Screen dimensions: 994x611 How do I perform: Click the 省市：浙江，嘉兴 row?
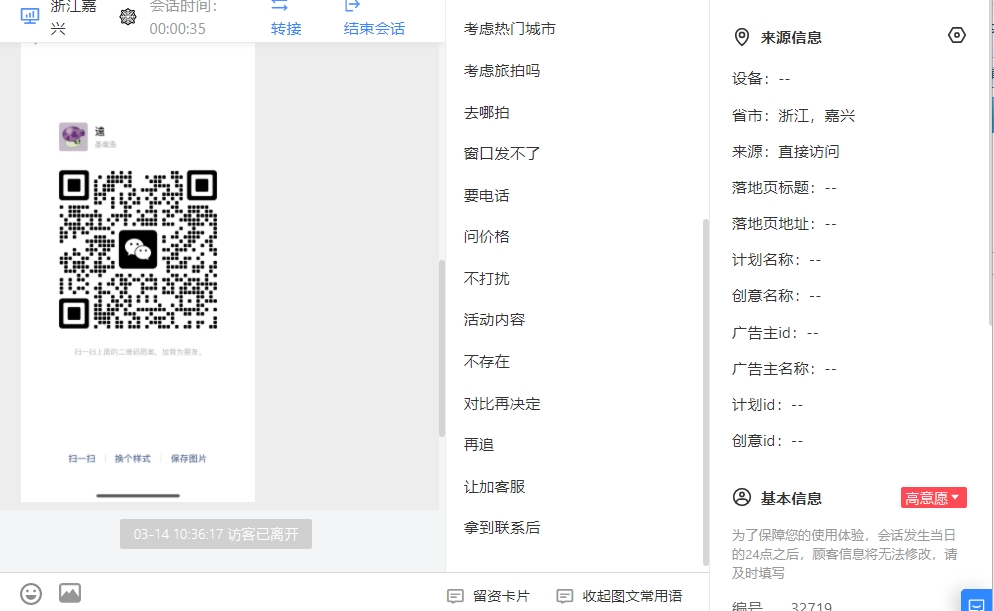click(x=794, y=116)
